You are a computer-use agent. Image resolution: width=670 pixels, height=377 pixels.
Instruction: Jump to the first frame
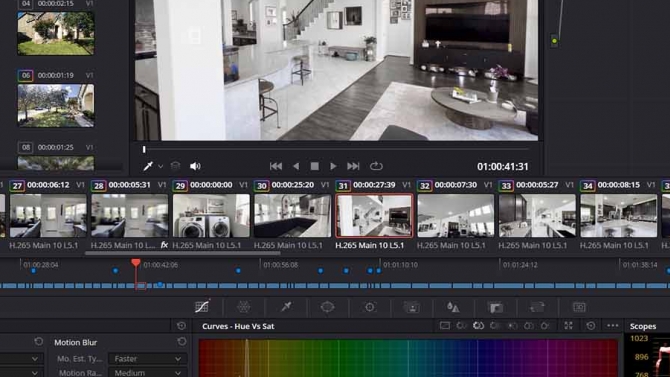[276, 166]
